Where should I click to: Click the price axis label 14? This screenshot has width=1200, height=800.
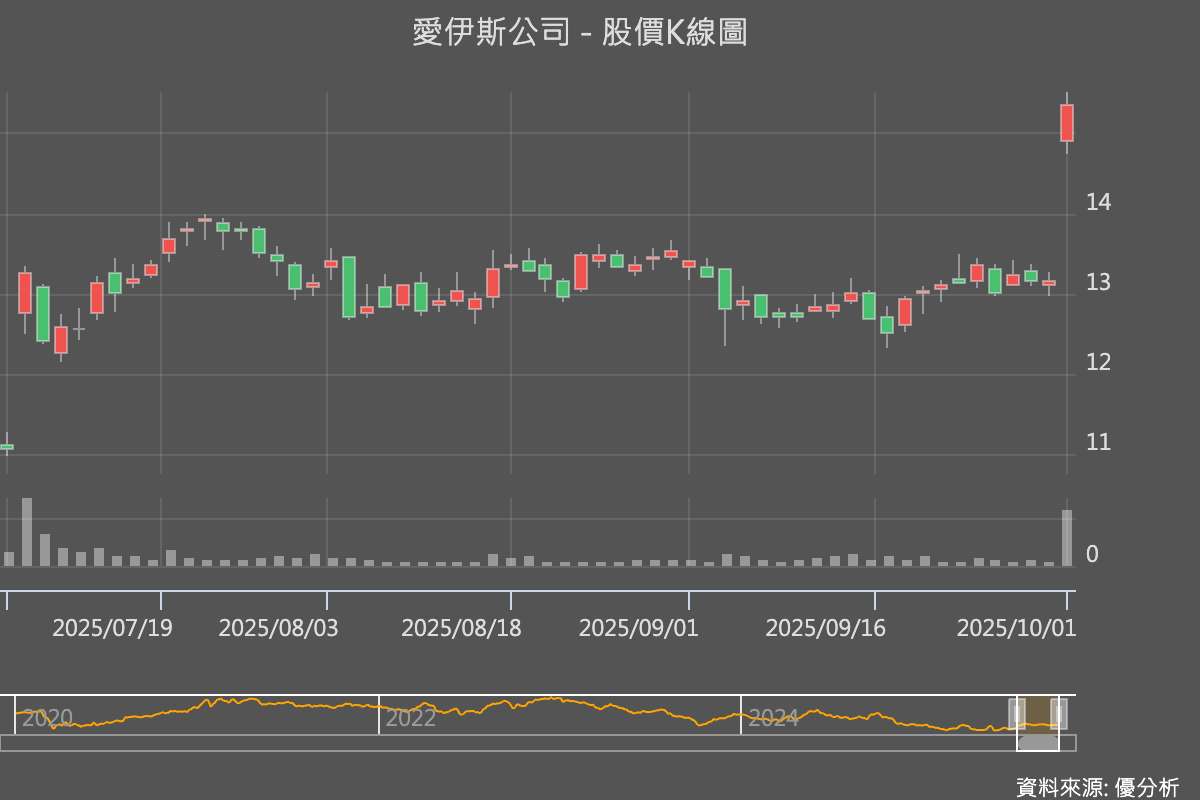1099,202
